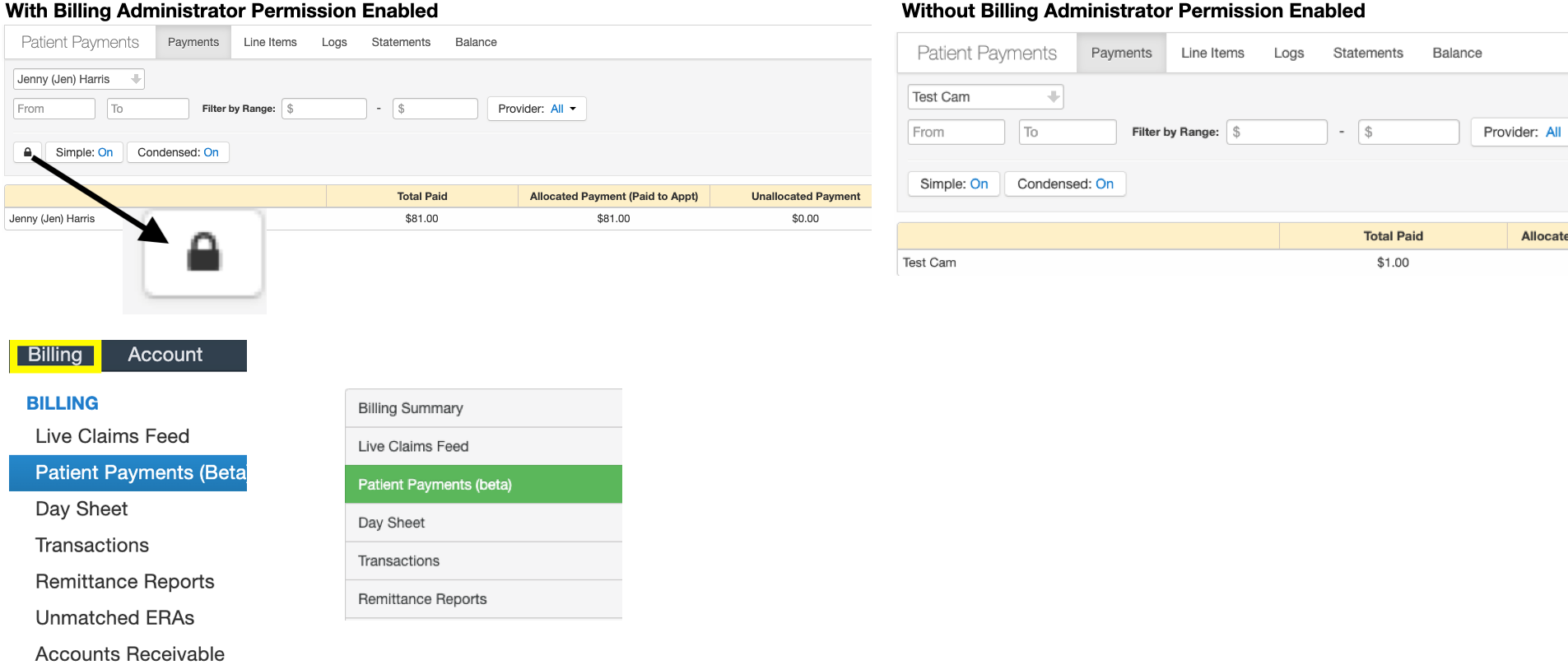
Task: Click the $0.00 unallocated payment cell
Action: [x=805, y=219]
